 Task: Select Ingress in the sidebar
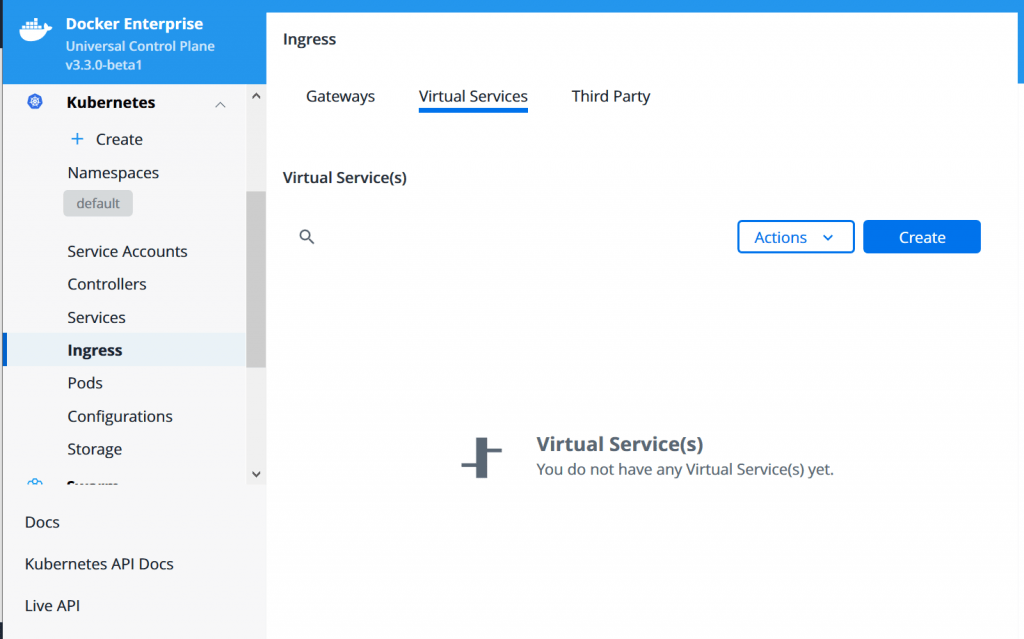click(x=125, y=350)
